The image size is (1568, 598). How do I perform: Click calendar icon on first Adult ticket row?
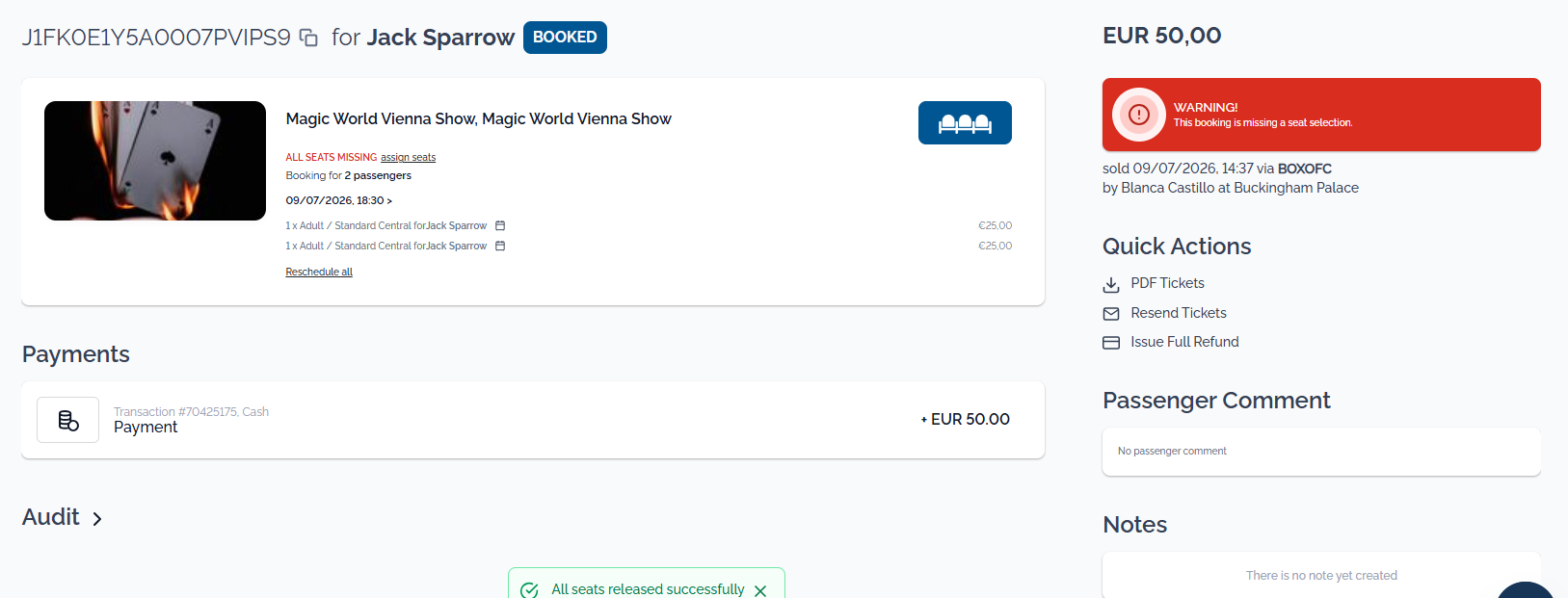point(500,225)
